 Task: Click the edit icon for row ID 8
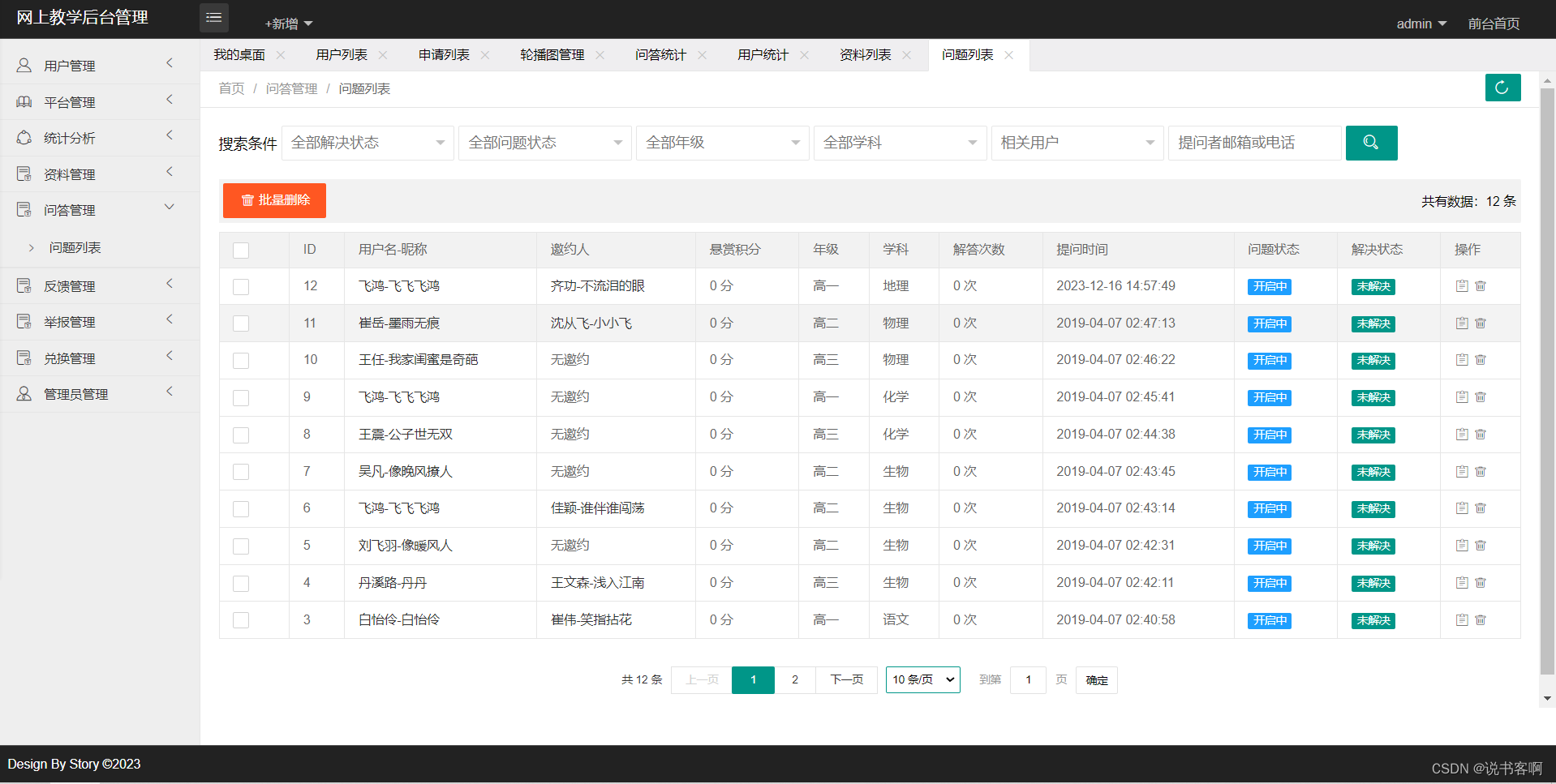(1462, 435)
